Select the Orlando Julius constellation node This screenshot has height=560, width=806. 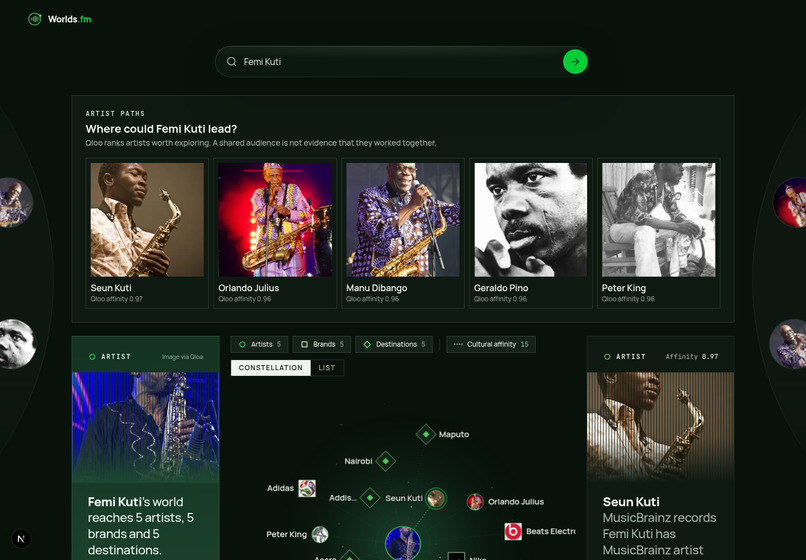(x=475, y=502)
